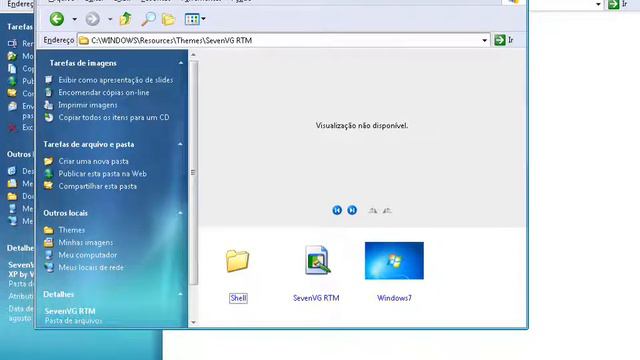Screen dimensions: 640x360
Task: Open the Back button history dropdown
Action: (x=74, y=19)
